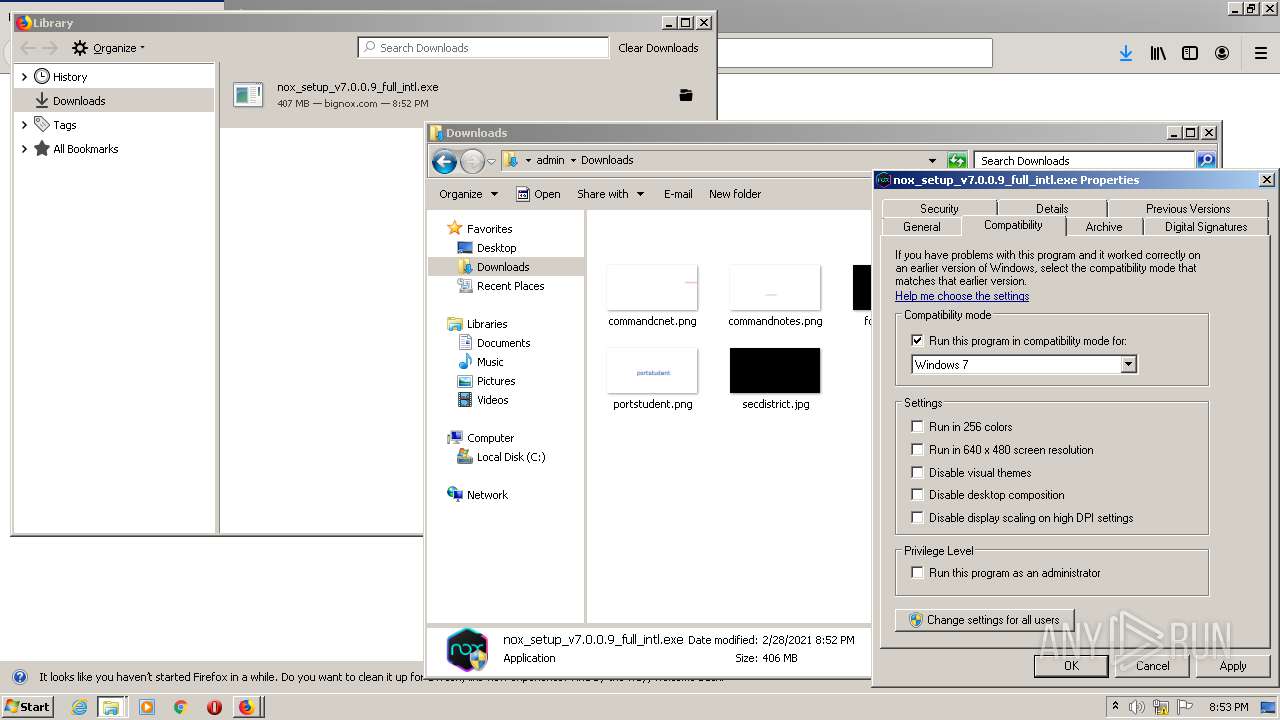The image size is (1280, 720).
Task: Open media player from the taskbar
Action: click(x=147, y=707)
